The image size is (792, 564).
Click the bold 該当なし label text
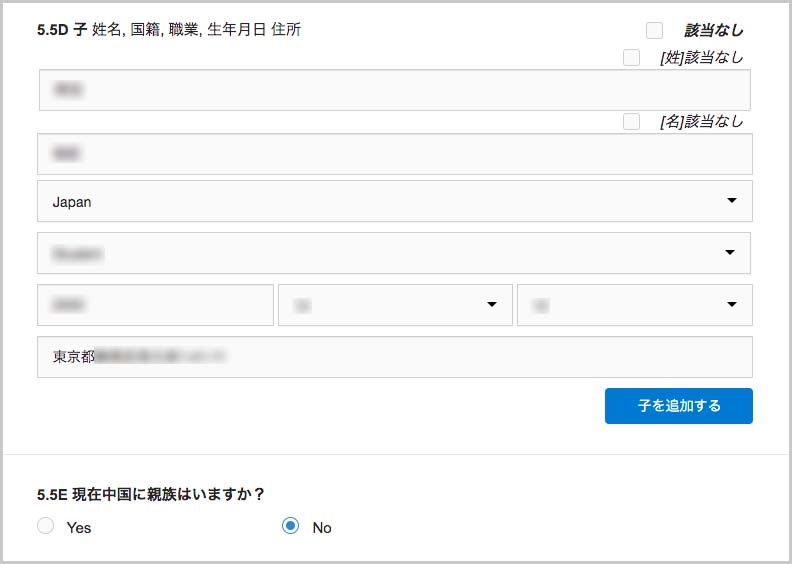[x=714, y=31]
